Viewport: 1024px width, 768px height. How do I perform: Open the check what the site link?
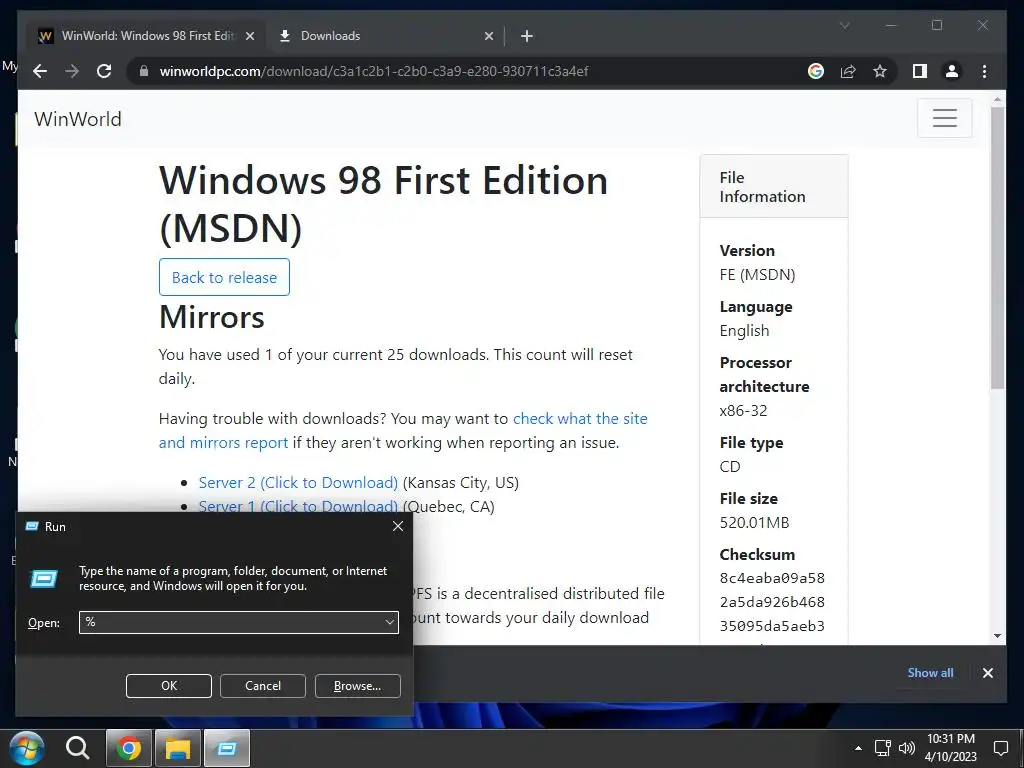580,419
